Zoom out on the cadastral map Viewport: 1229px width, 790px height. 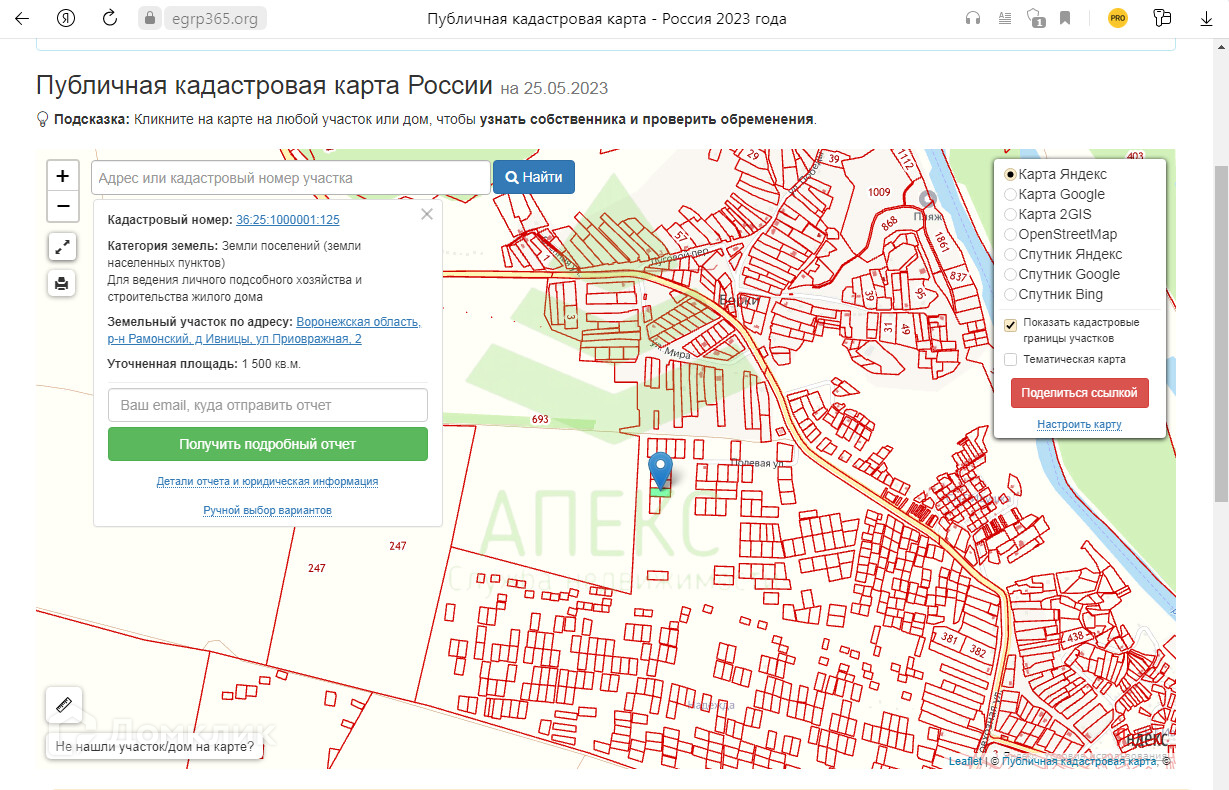pos(62,207)
